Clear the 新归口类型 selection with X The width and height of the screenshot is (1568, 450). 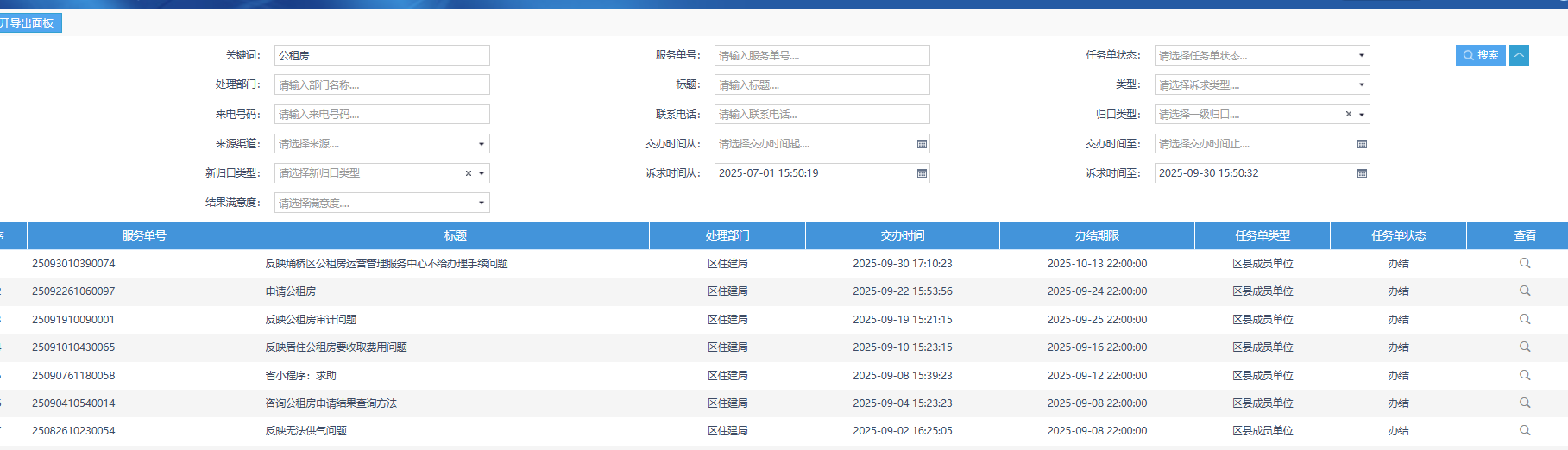[469, 173]
